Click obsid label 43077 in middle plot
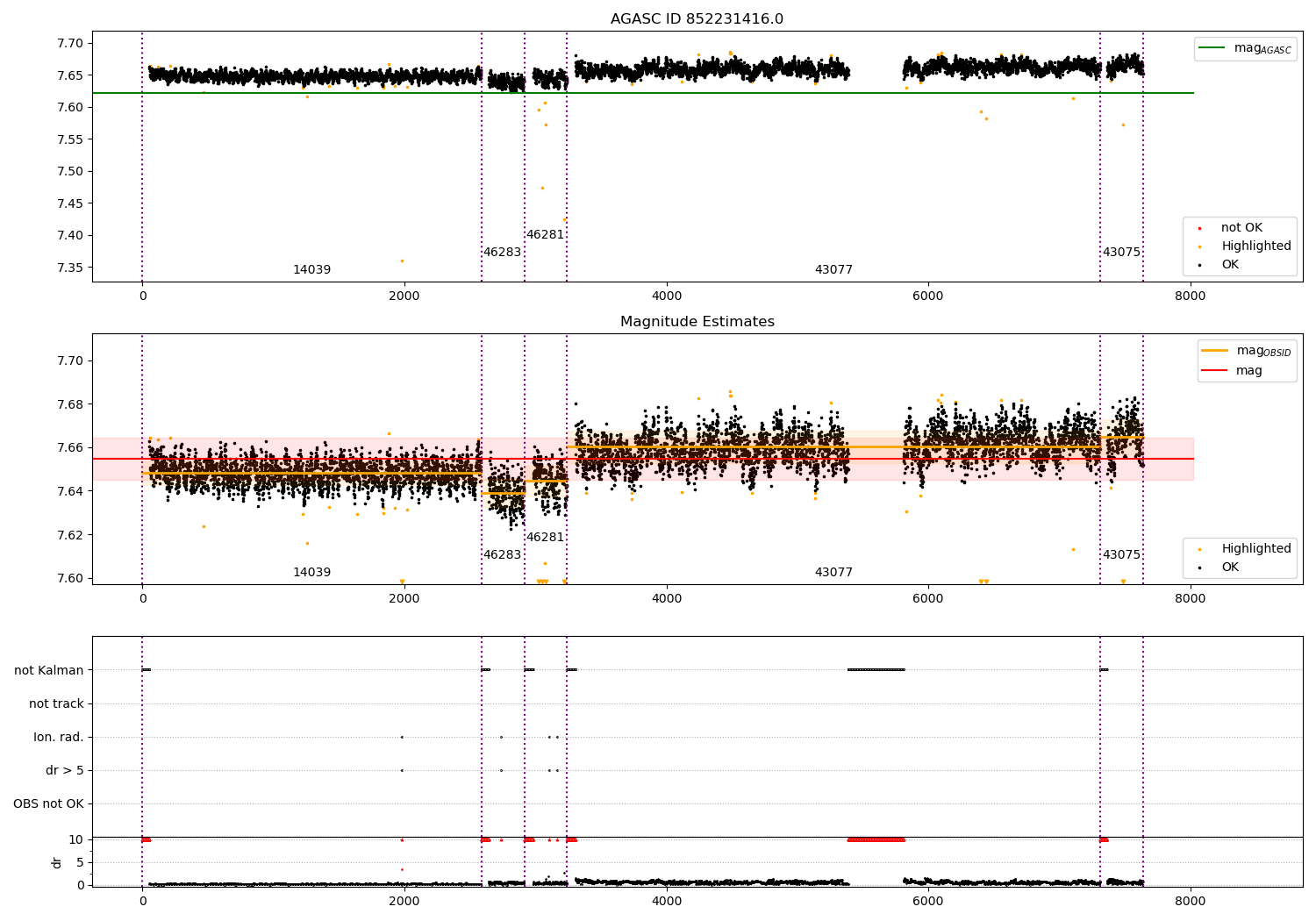 pyautogui.click(x=833, y=573)
